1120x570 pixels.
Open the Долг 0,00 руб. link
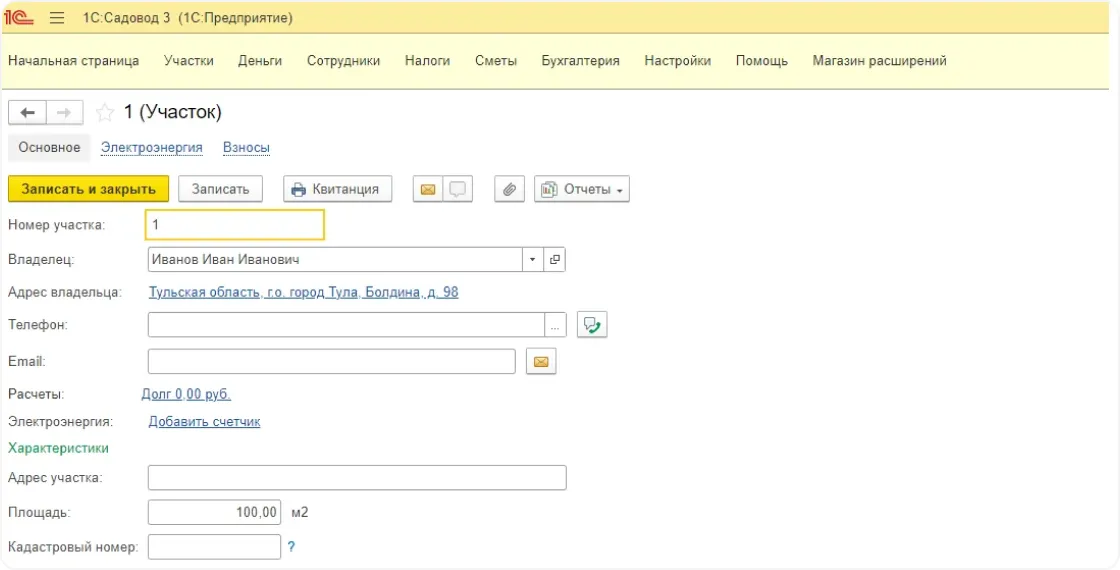pos(186,394)
